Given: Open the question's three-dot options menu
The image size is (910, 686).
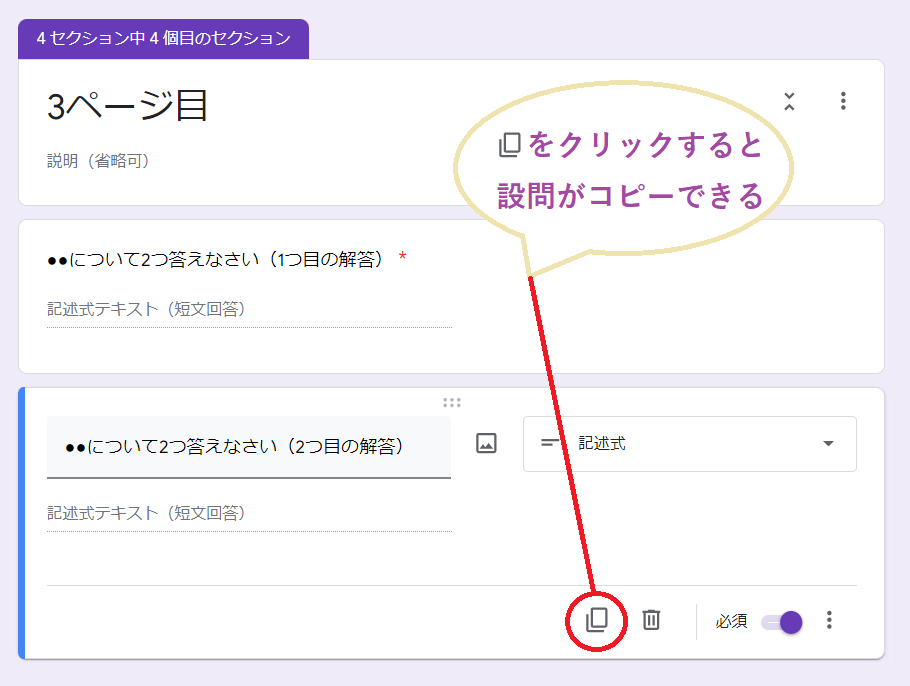Looking at the screenshot, I should coord(829,621).
